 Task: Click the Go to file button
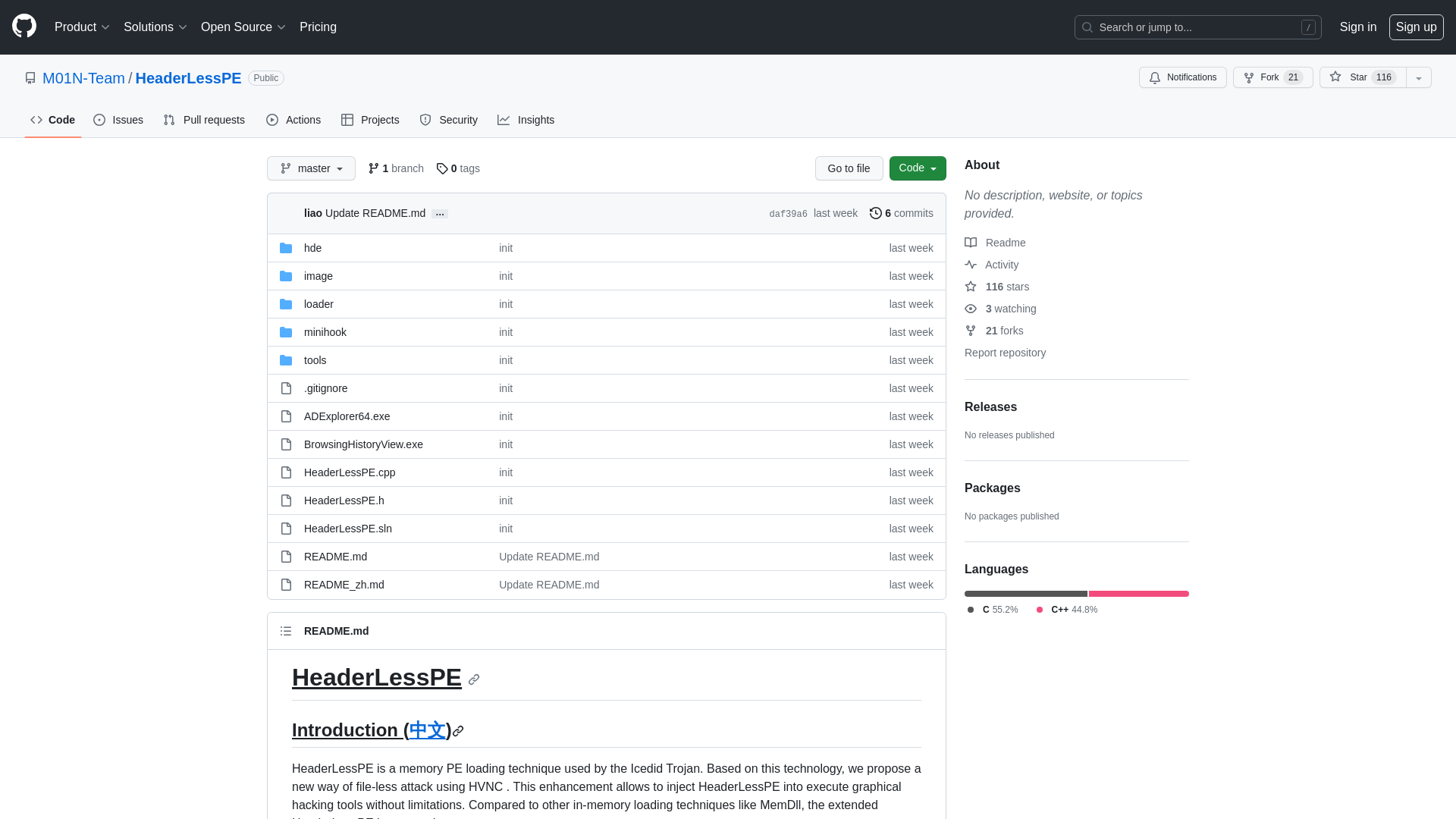(848, 168)
